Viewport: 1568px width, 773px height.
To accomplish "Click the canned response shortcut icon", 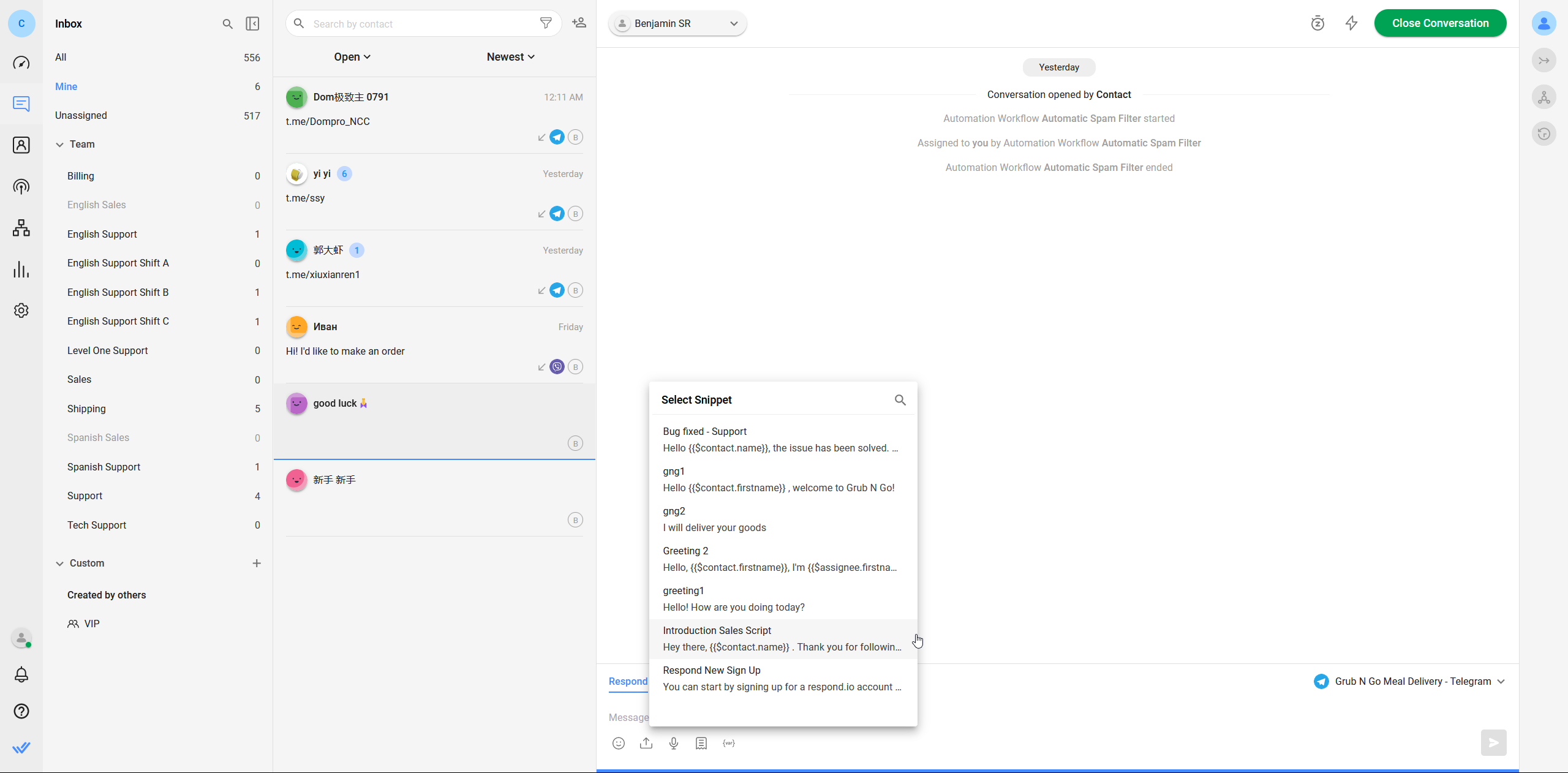I will pos(701,743).
